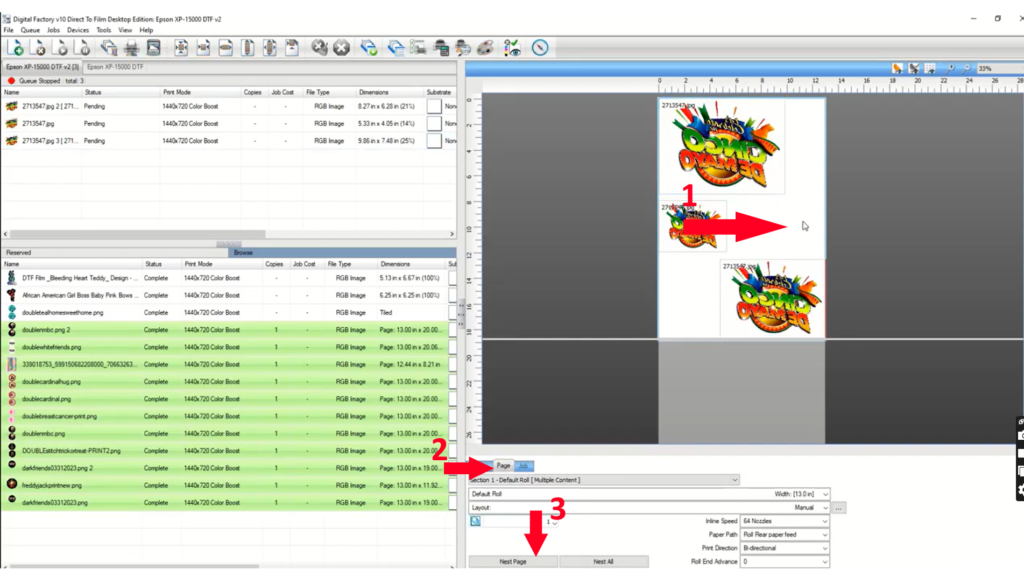Open the color palette toolbar icon

coord(485,48)
